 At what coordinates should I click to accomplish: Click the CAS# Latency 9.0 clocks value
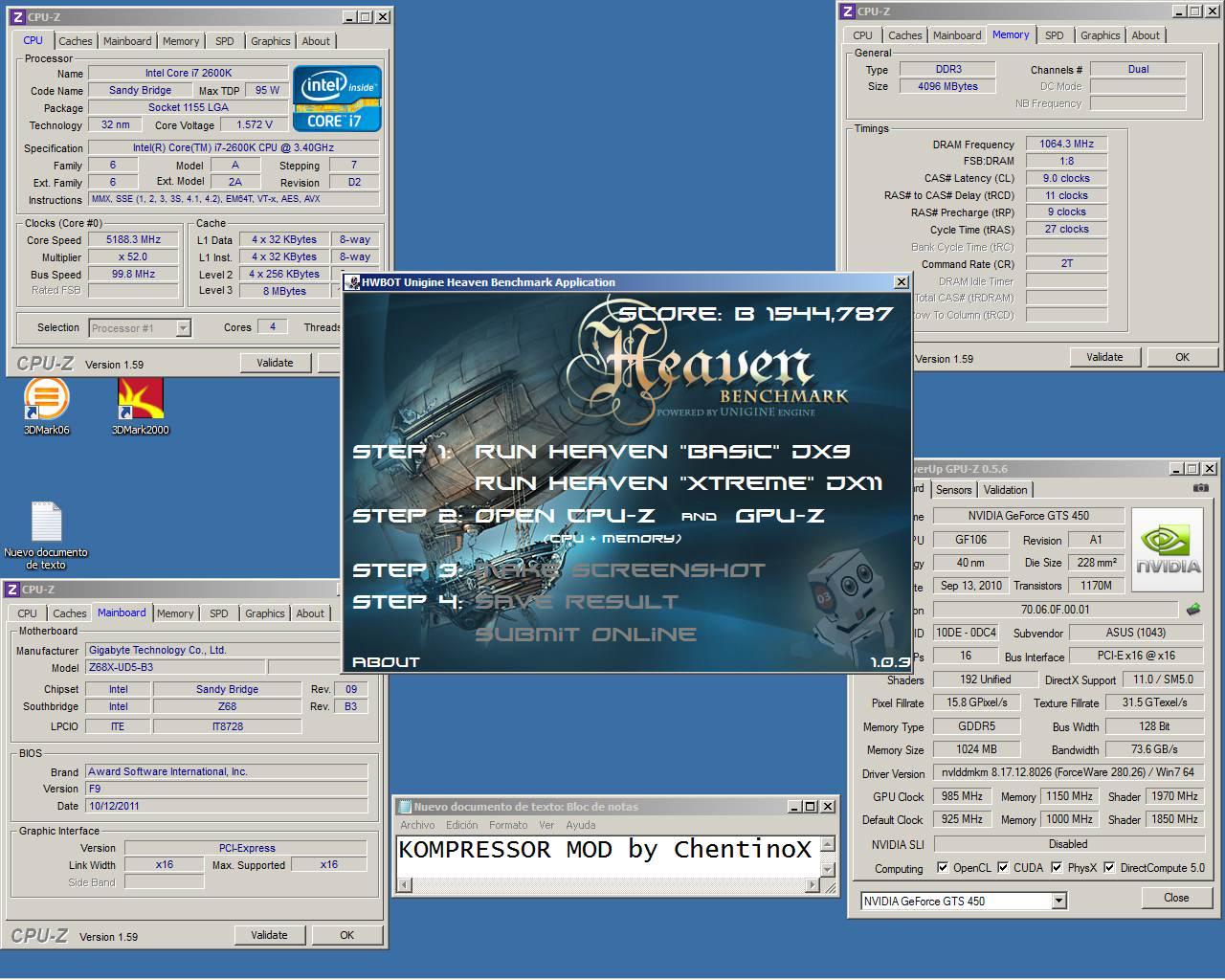click(x=1066, y=178)
